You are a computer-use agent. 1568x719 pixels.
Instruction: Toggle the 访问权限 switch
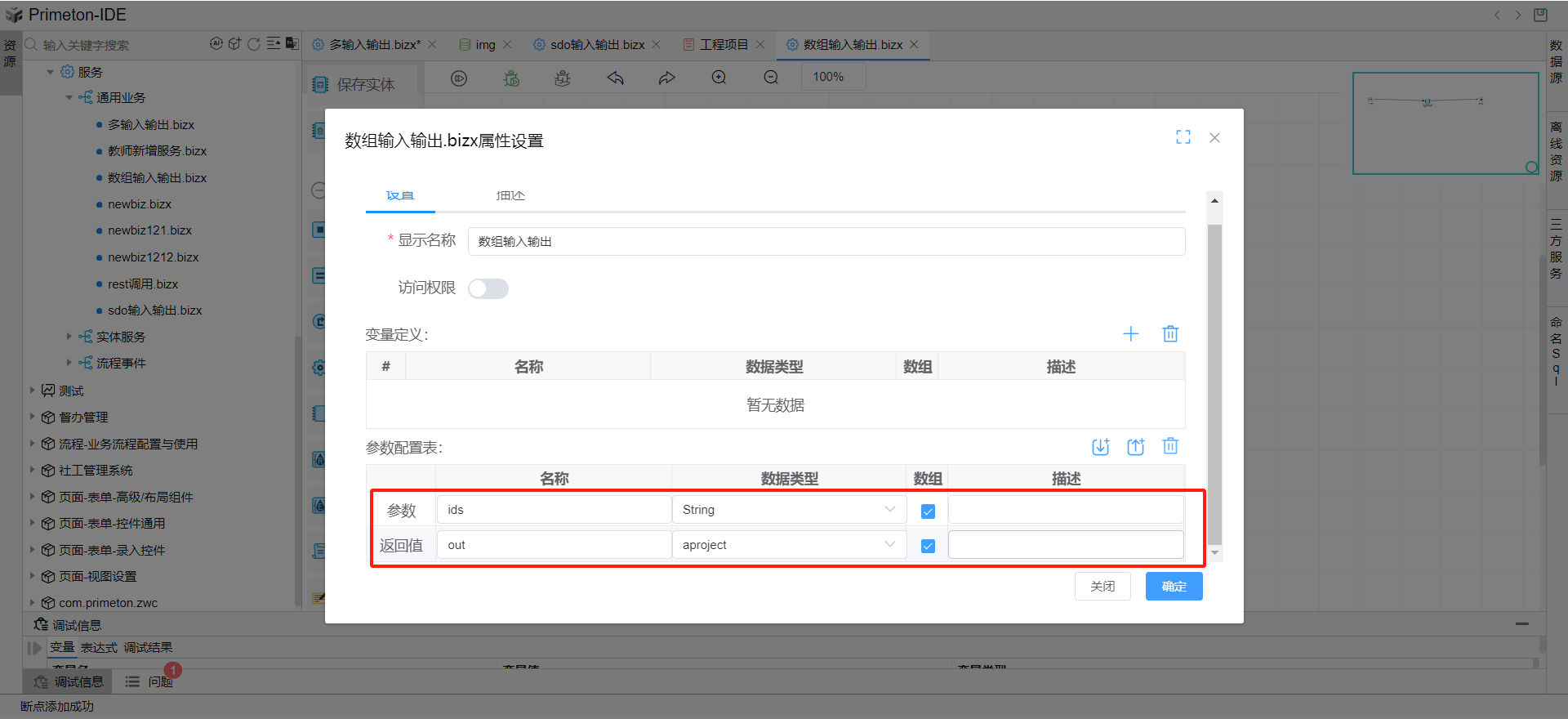coord(488,288)
